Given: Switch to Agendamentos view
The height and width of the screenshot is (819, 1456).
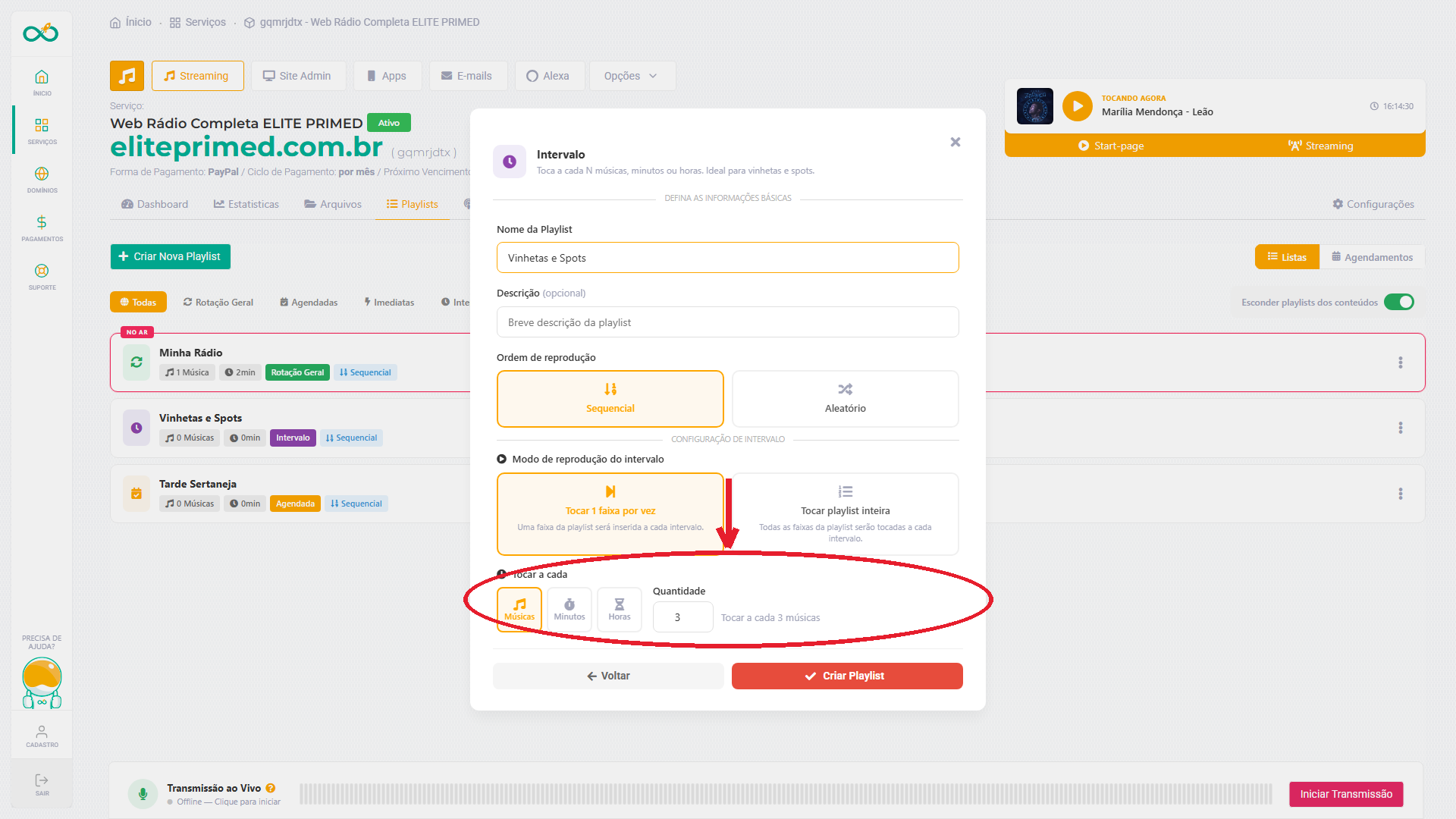Looking at the screenshot, I should click(1372, 257).
